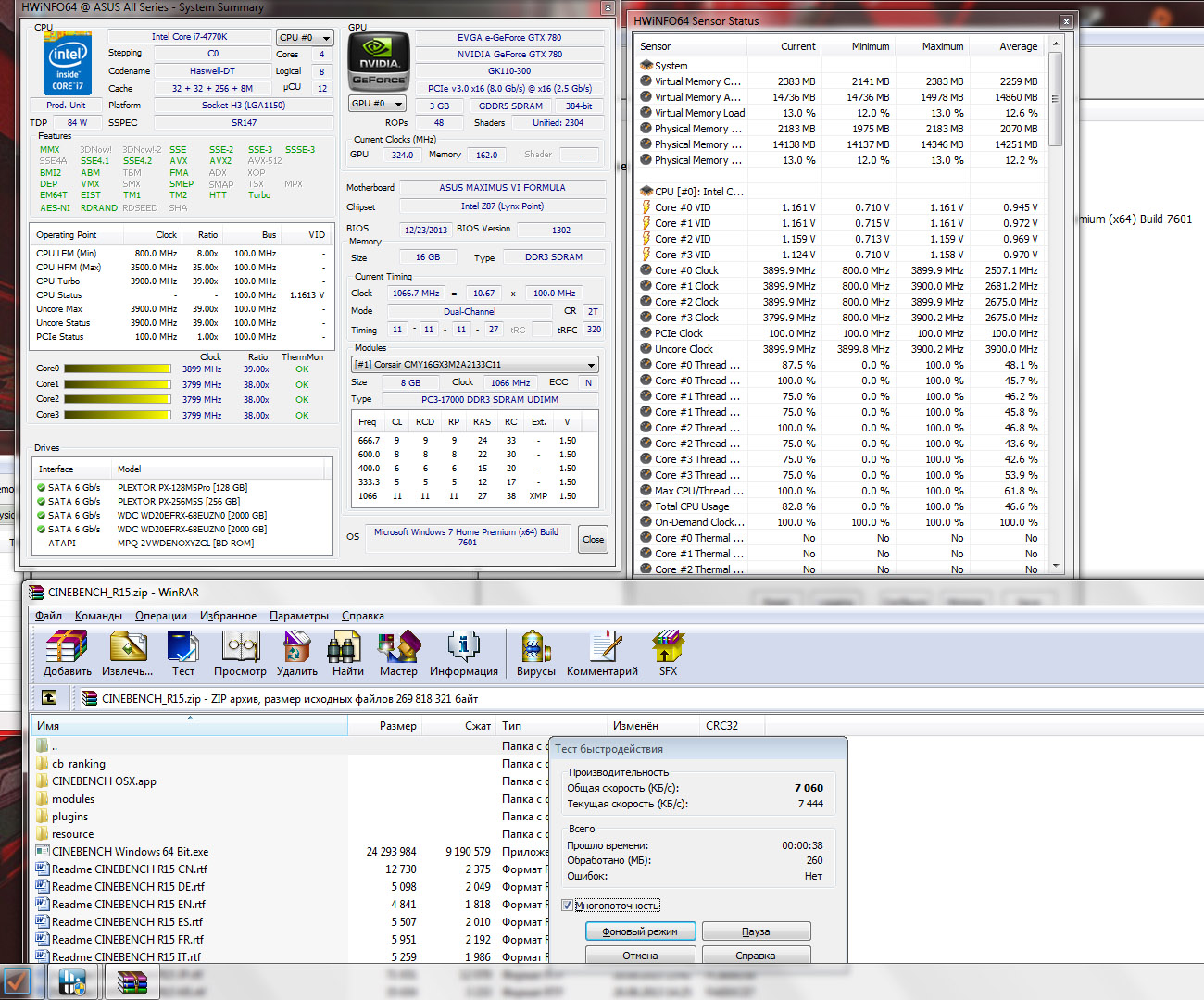Click the Sensor Status scroll down arrow

[x=1055, y=566]
